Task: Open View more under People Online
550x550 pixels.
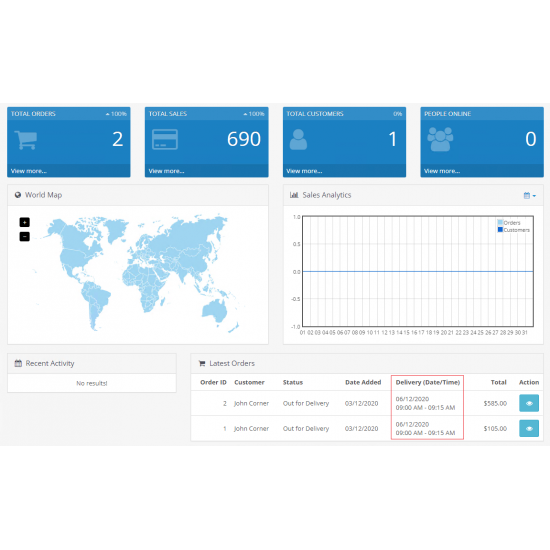Action: [x=442, y=171]
